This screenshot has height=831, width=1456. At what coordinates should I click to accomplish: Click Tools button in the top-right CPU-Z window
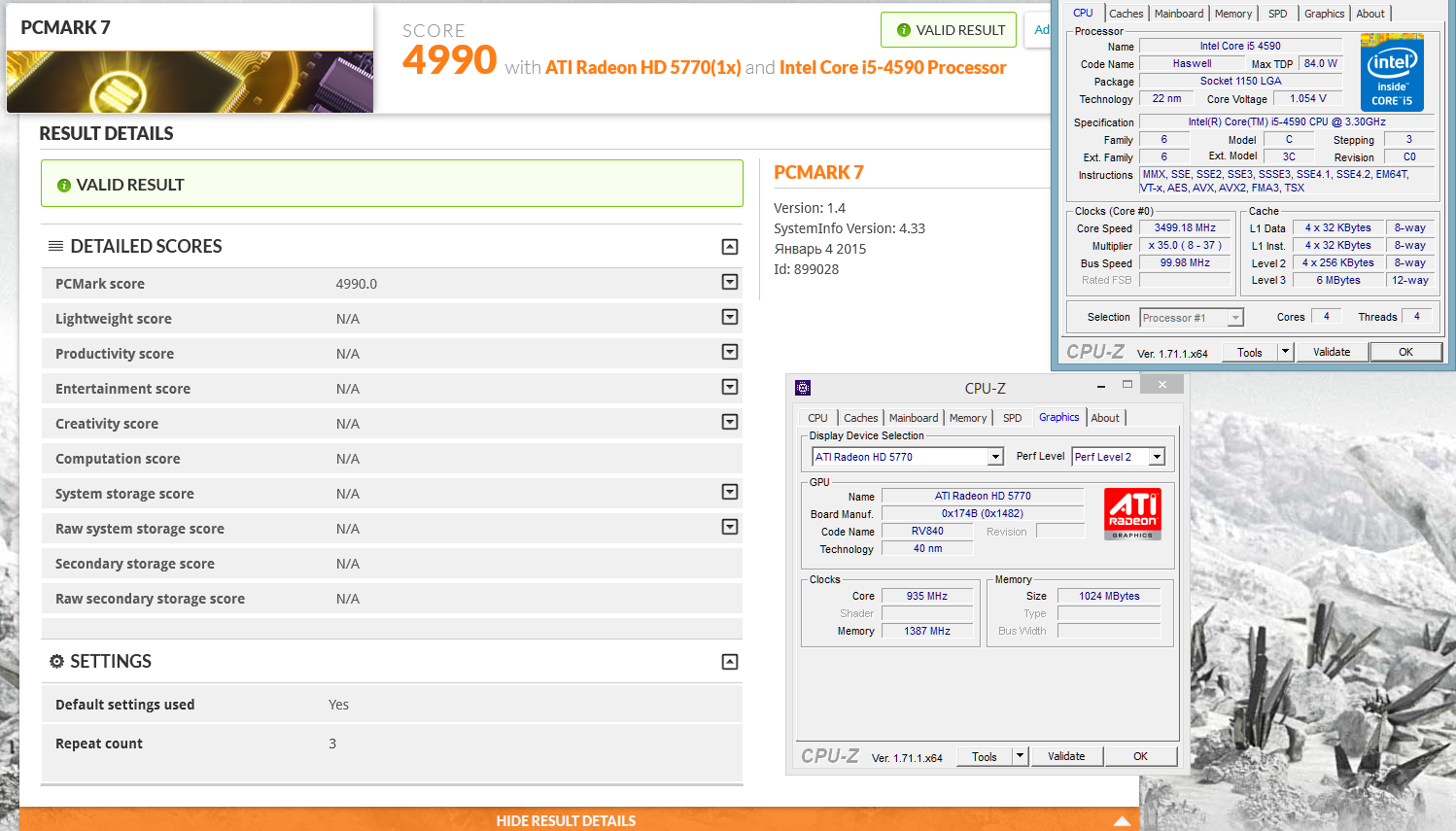1250,352
